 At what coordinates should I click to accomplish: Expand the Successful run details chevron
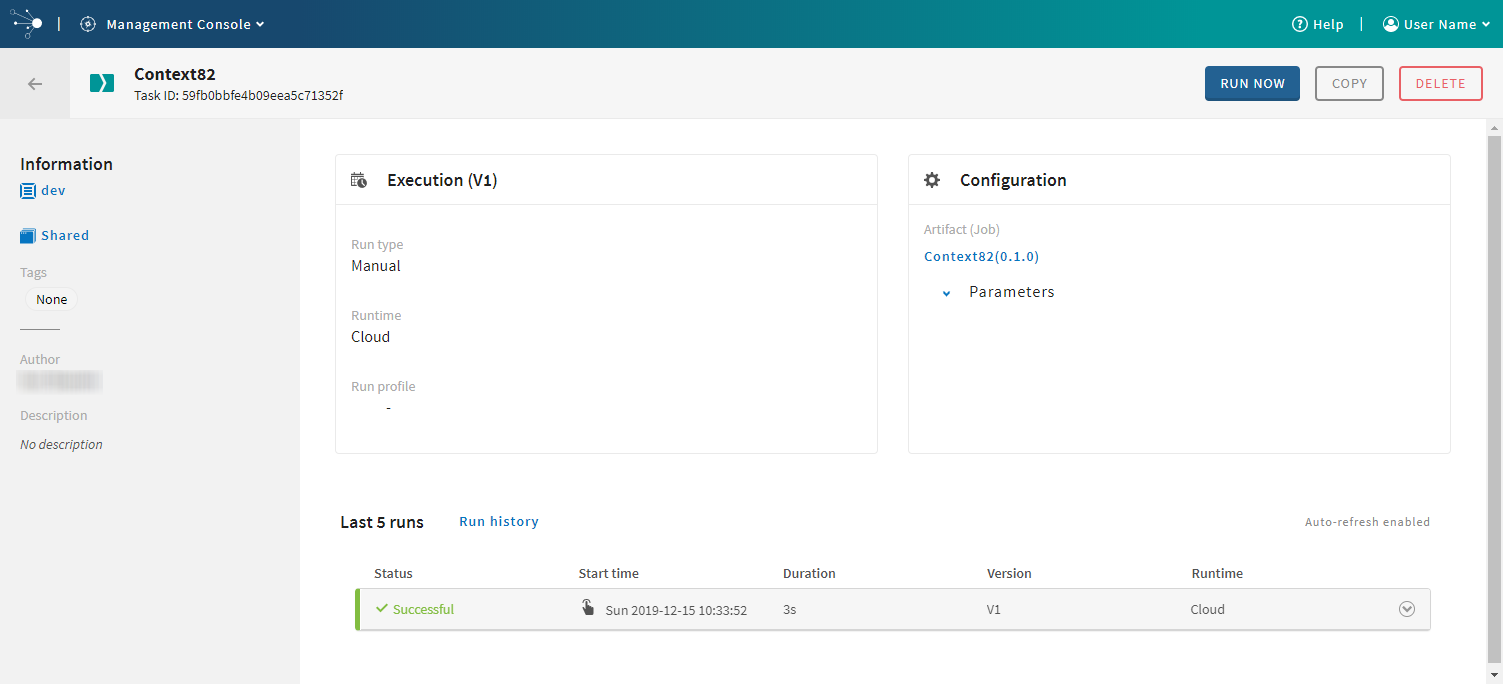[x=1407, y=609]
